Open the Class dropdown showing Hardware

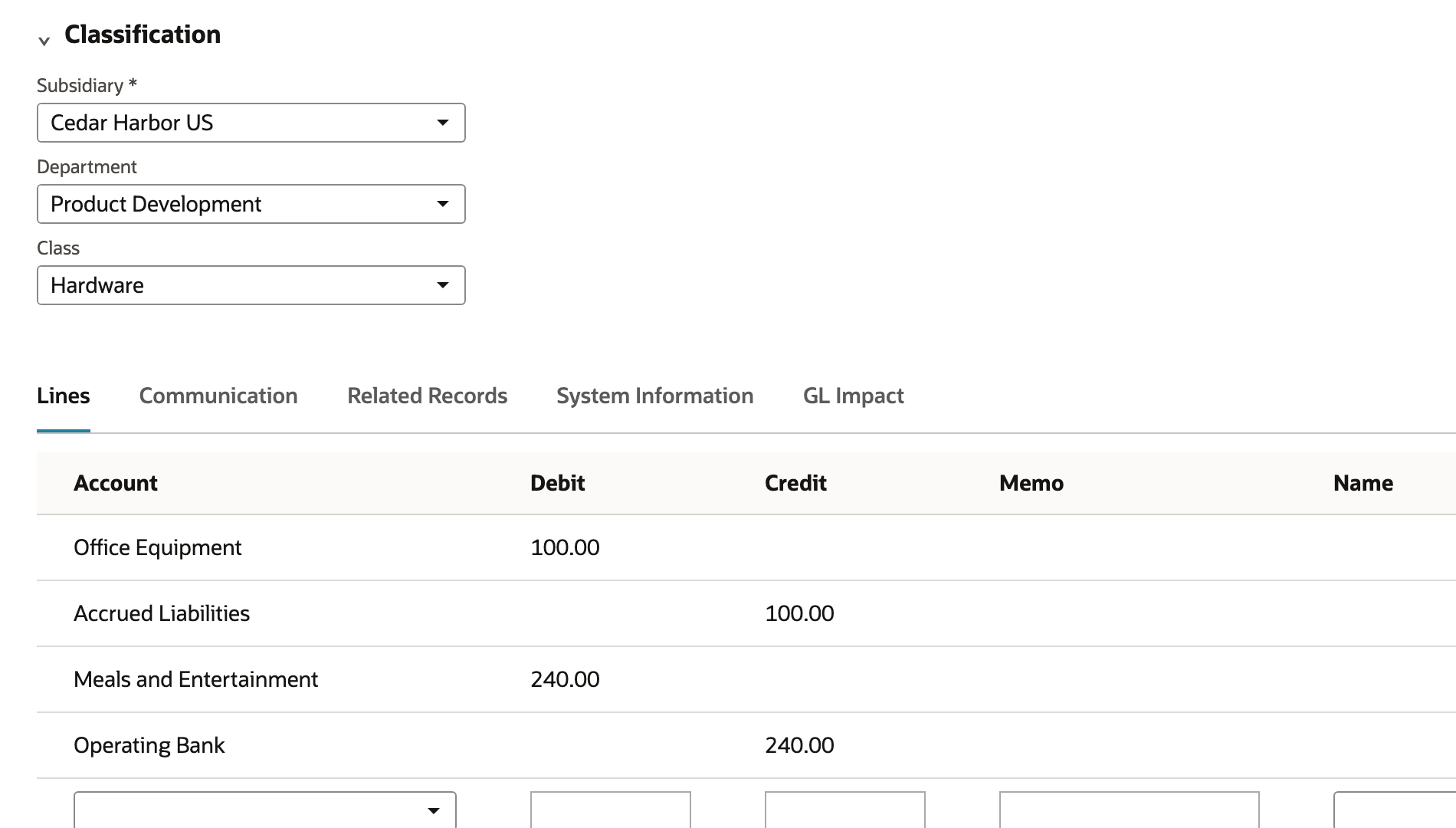click(251, 285)
